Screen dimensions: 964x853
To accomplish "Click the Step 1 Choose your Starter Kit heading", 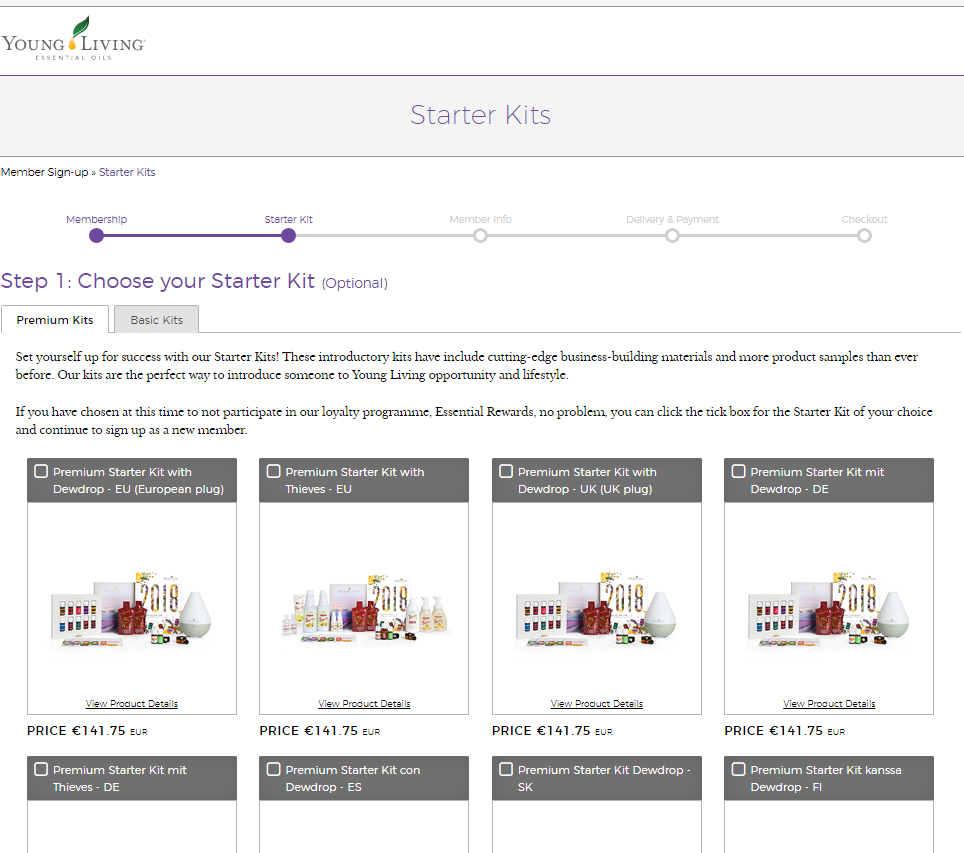I will click(194, 281).
